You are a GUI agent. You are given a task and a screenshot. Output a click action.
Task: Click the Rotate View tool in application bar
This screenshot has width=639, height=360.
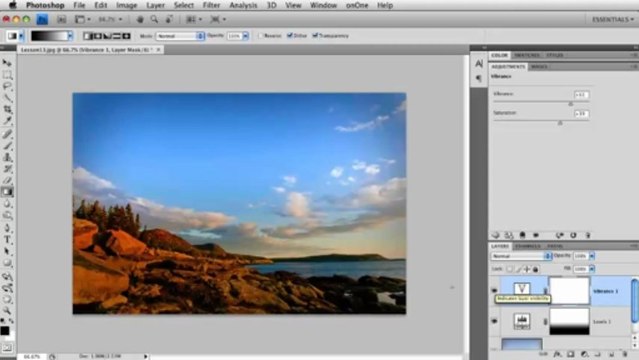click(169, 19)
